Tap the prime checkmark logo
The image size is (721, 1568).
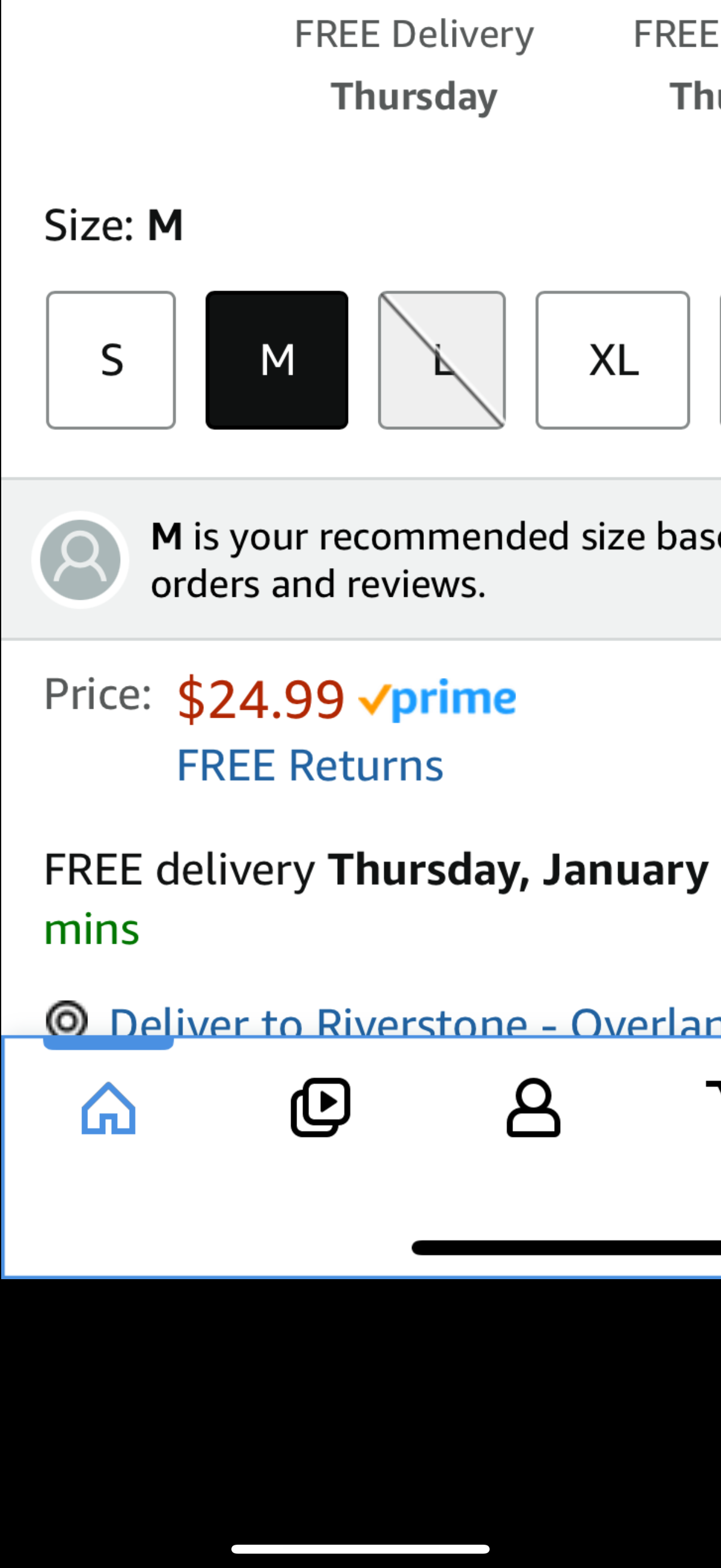(438, 698)
